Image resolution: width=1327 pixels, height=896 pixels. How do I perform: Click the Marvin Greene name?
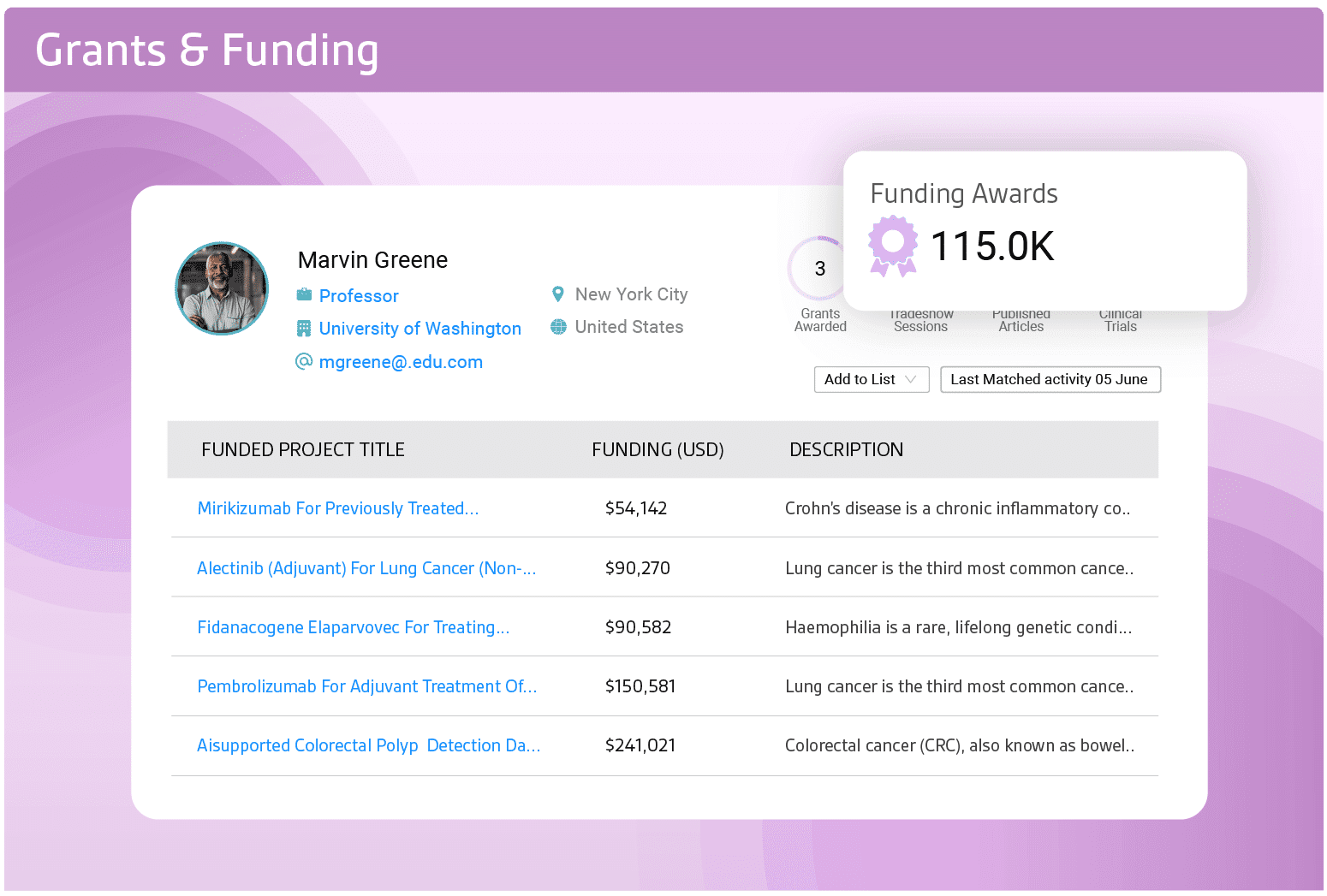[372, 260]
